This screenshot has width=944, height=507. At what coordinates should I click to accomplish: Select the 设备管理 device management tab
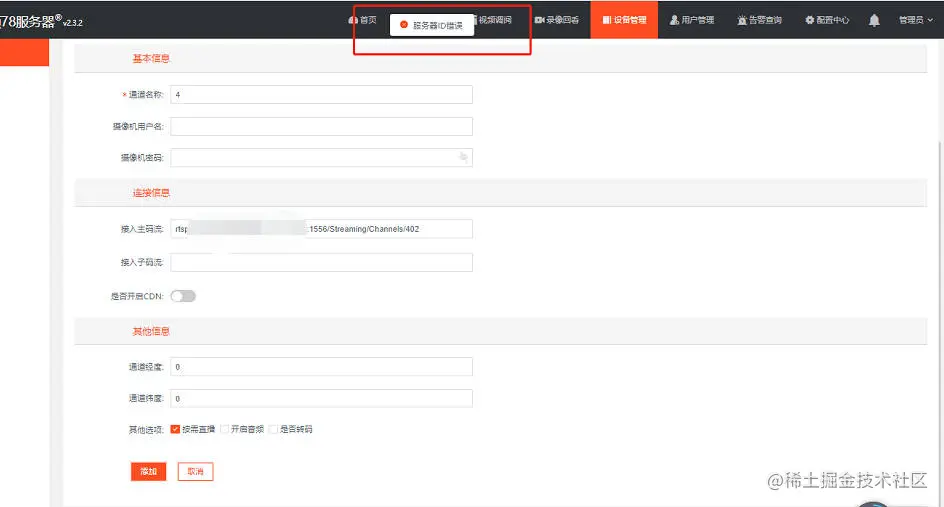point(624,20)
